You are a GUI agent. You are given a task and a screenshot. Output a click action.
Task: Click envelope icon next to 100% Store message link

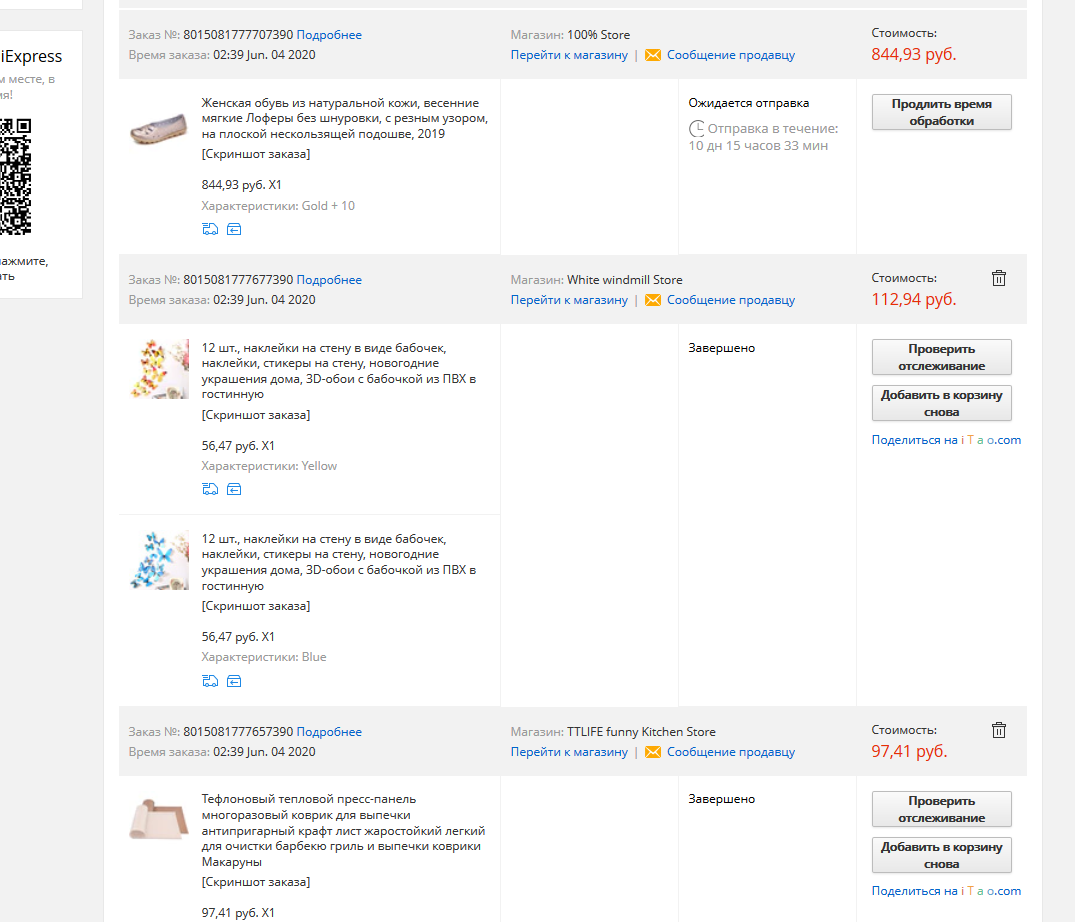653,55
